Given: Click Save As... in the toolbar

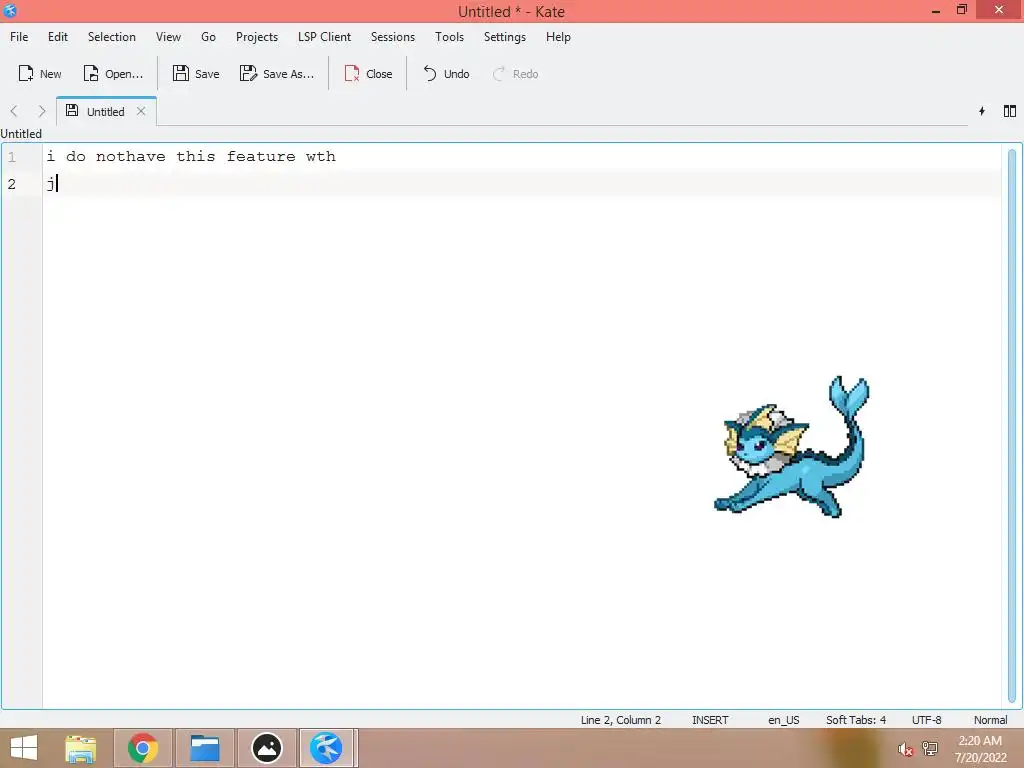Looking at the screenshot, I should point(277,74).
